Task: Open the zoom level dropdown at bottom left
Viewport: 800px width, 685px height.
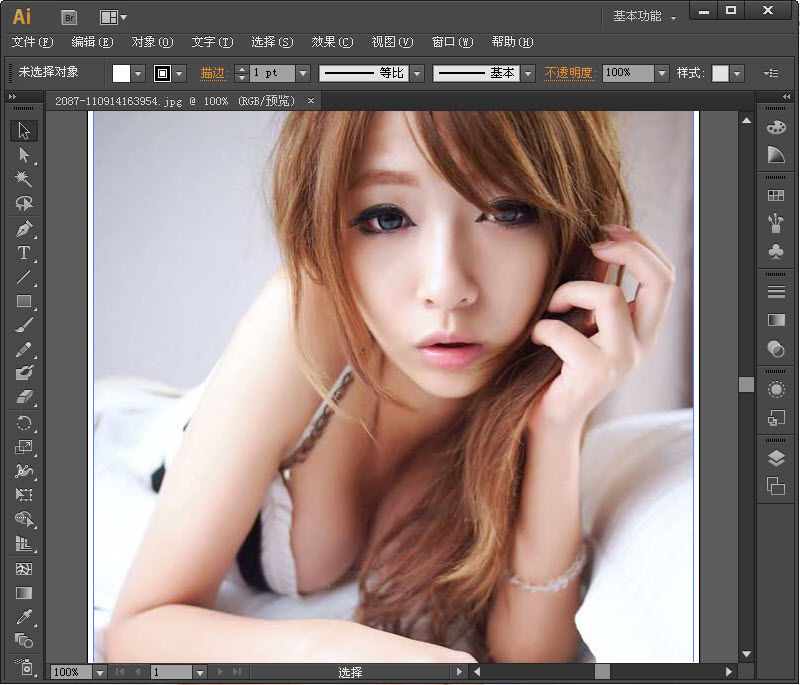Action: pyautogui.click(x=98, y=672)
